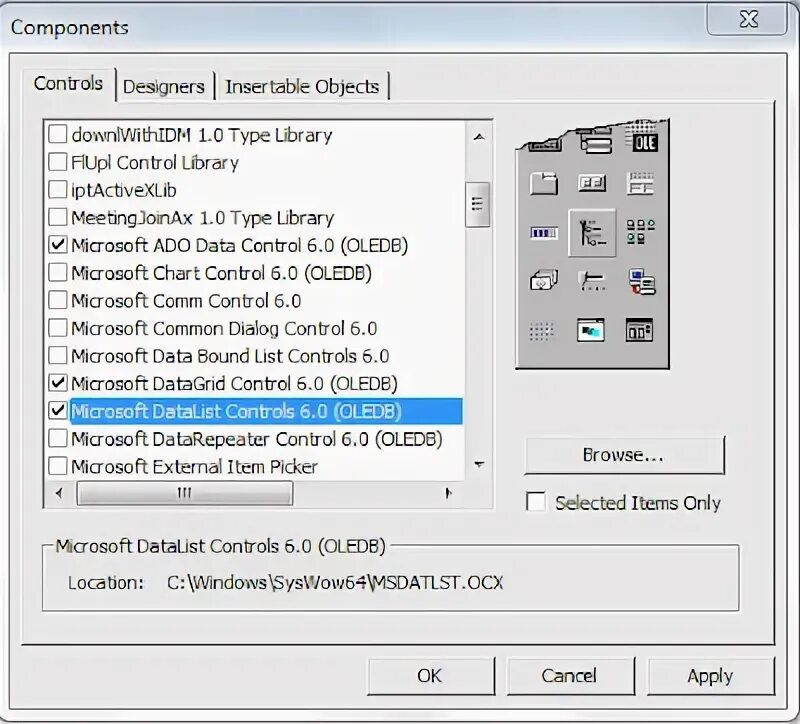Click the list's scroll down arrow

tap(479, 464)
